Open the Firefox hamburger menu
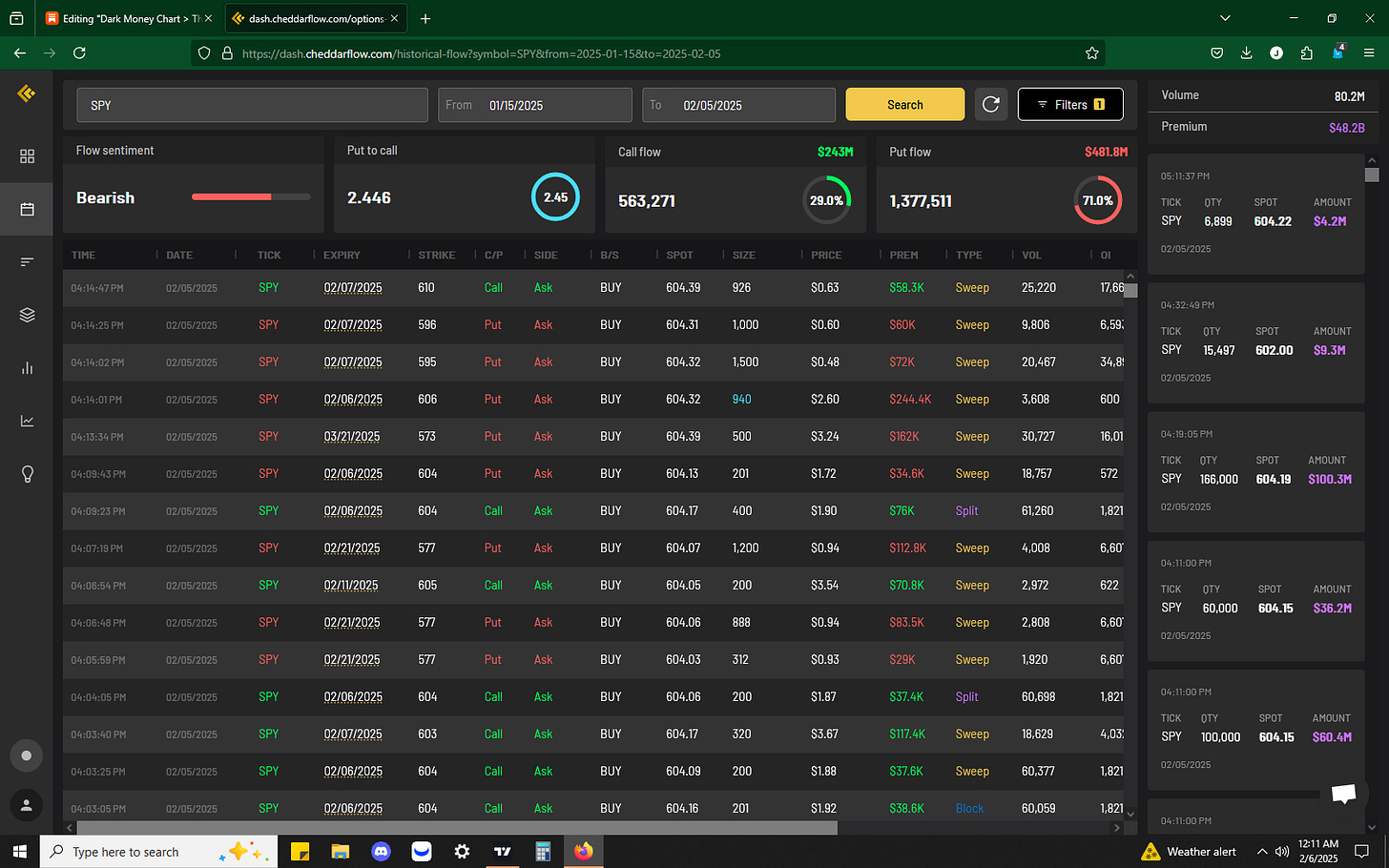The image size is (1389, 868). click(1369, 53)
